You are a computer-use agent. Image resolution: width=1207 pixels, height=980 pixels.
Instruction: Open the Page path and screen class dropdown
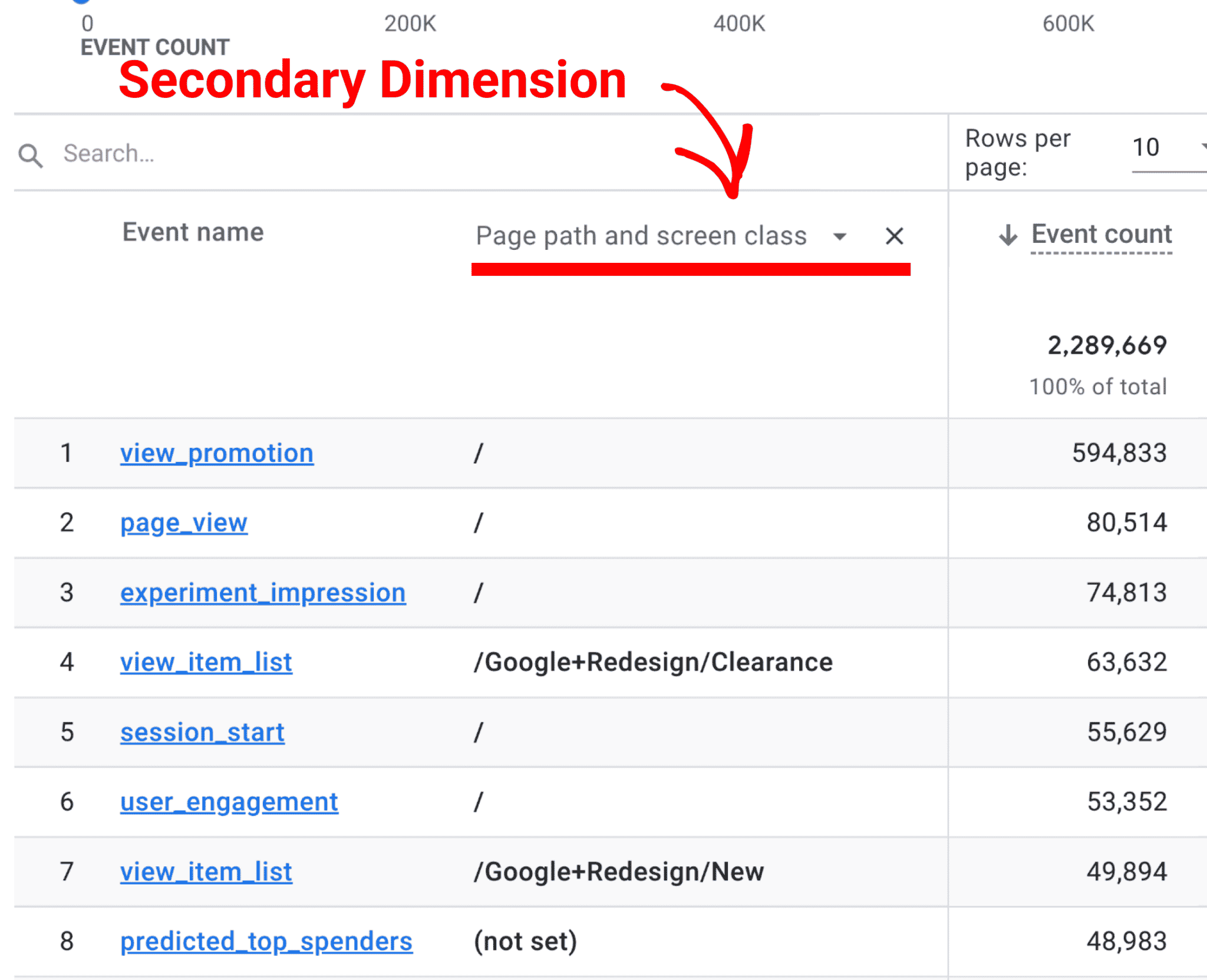coord(839,236)
